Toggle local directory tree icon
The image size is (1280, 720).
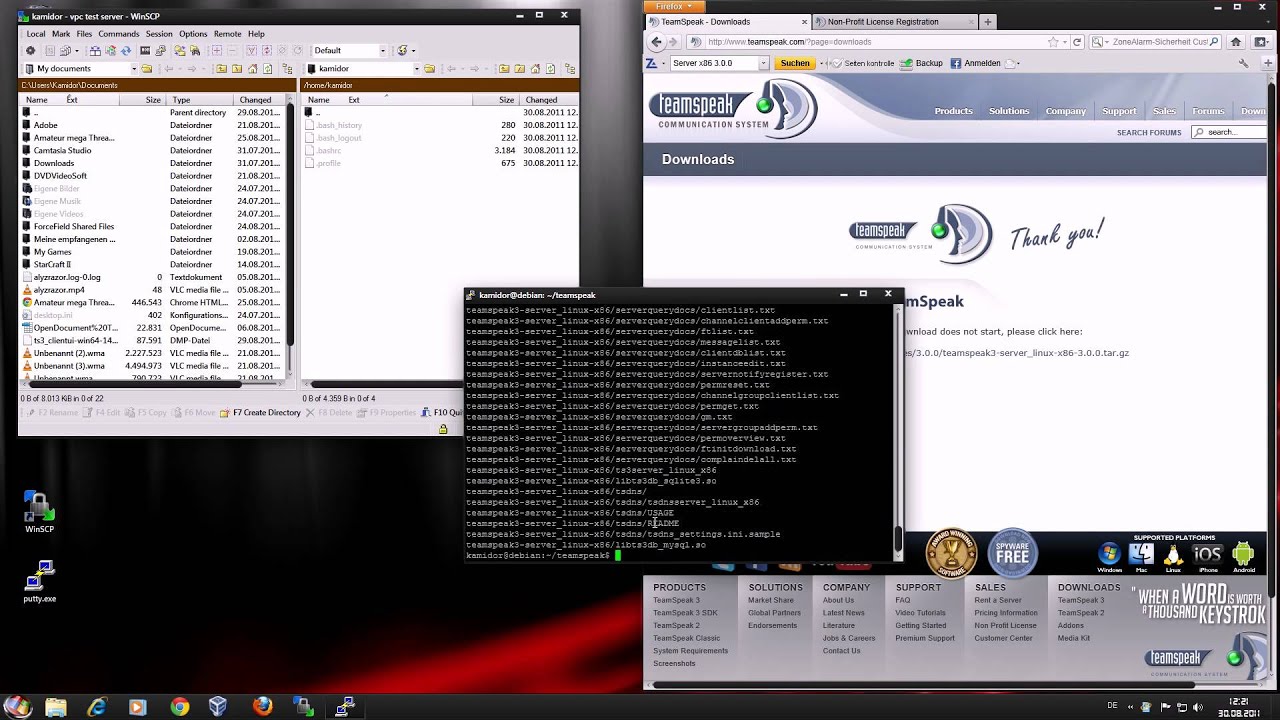coord(287,69)
